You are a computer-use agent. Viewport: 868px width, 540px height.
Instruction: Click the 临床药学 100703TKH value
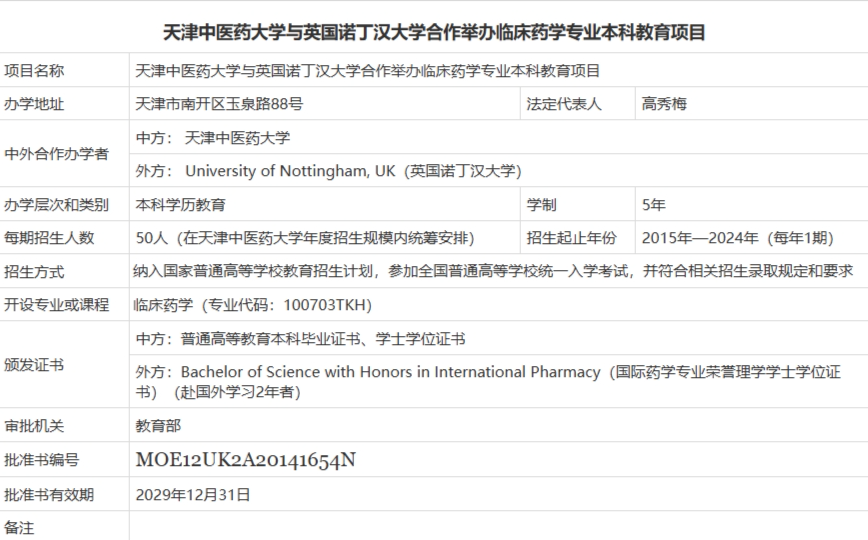252,305
